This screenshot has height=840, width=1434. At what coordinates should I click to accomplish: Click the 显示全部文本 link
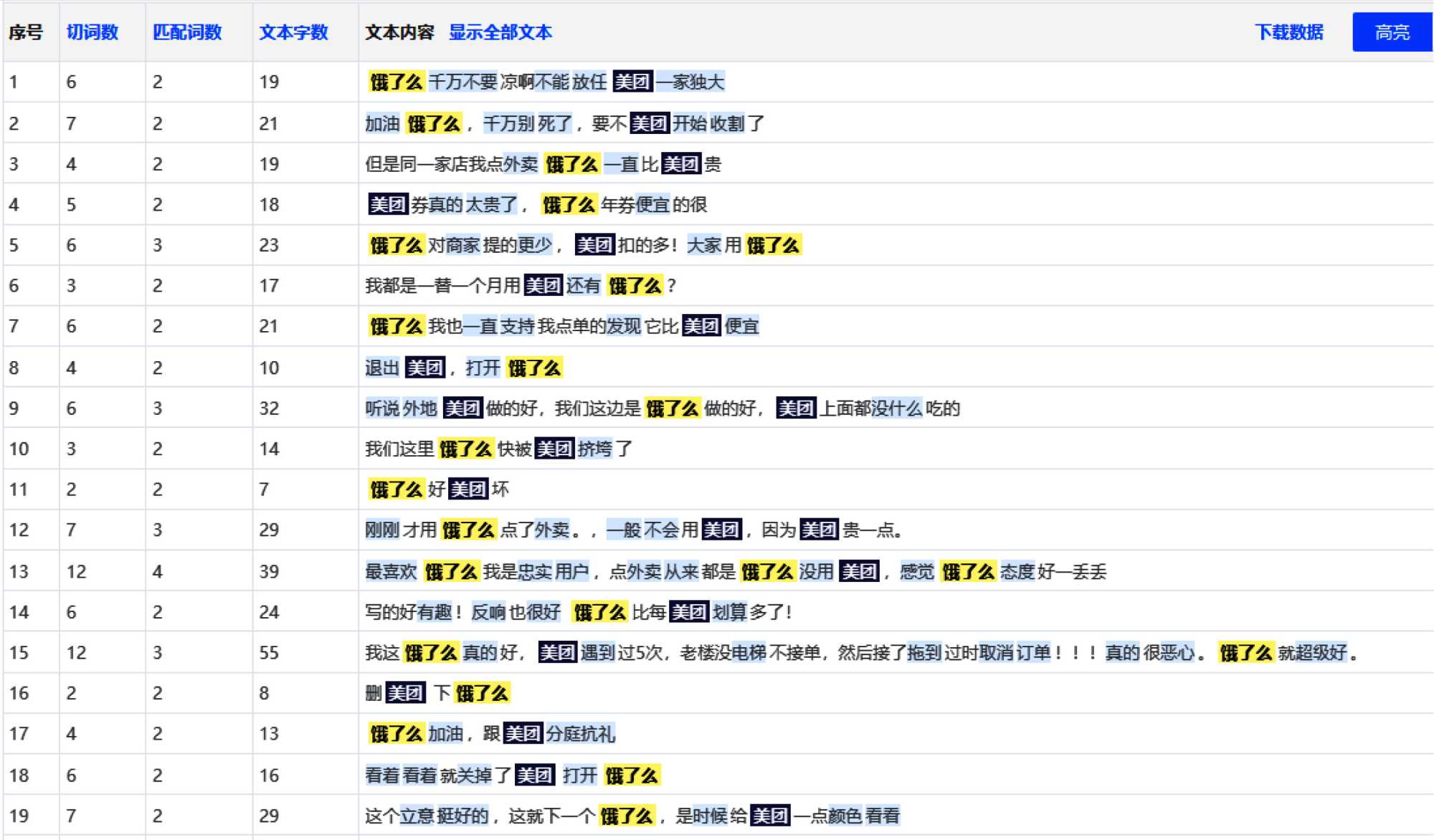pos(500,32)
